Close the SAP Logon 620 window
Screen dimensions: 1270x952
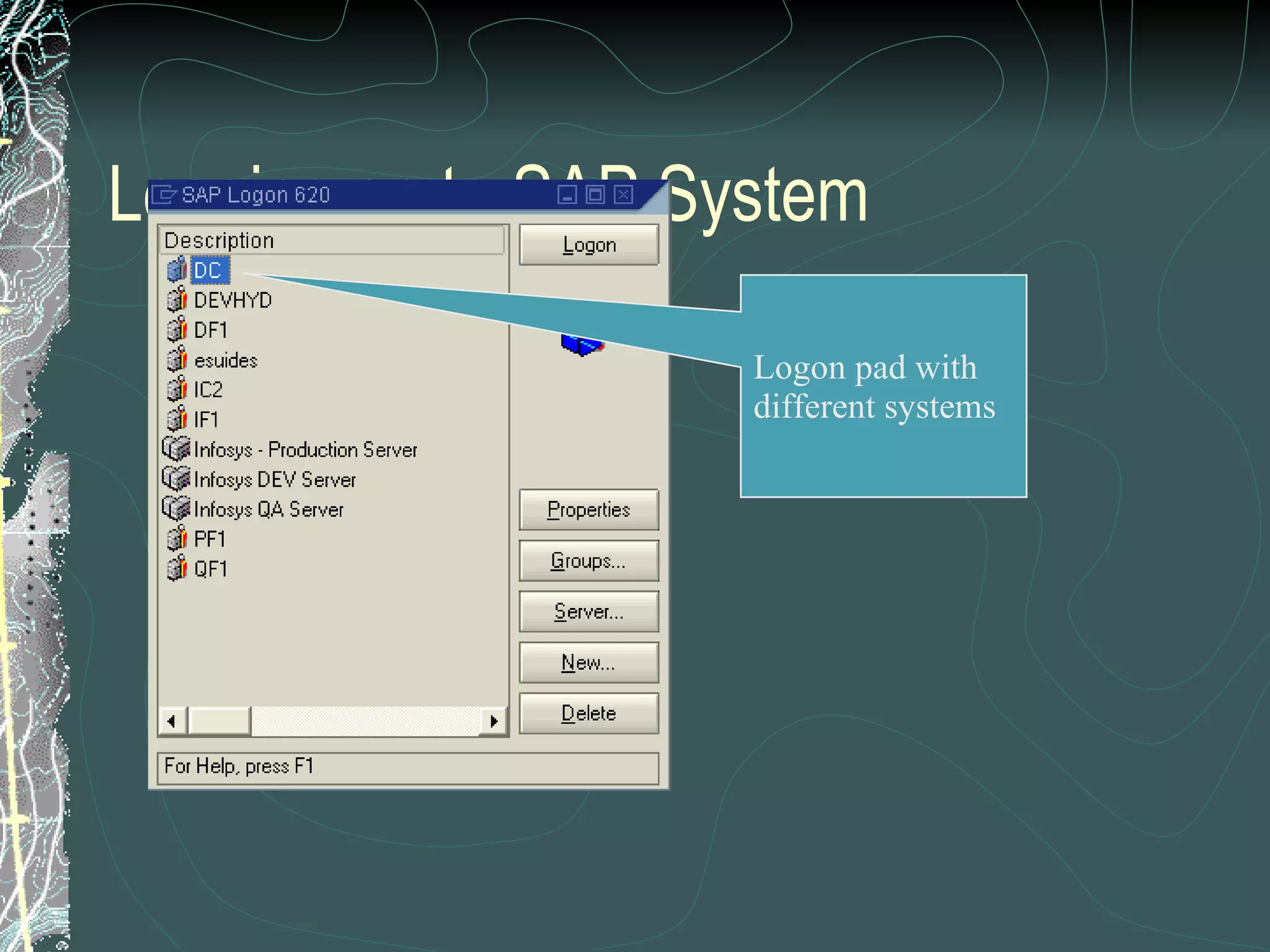(623, 195)
